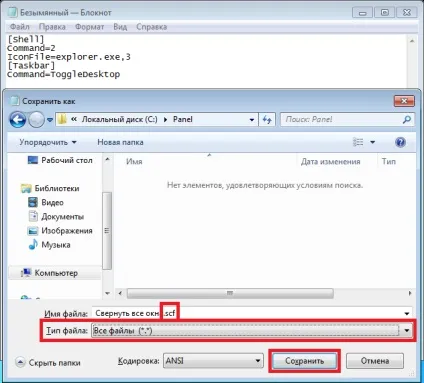Viewport: 424px width, 383px height.
Task: Click Notepad icon in title bar
Action: click(x=13, y=12)
